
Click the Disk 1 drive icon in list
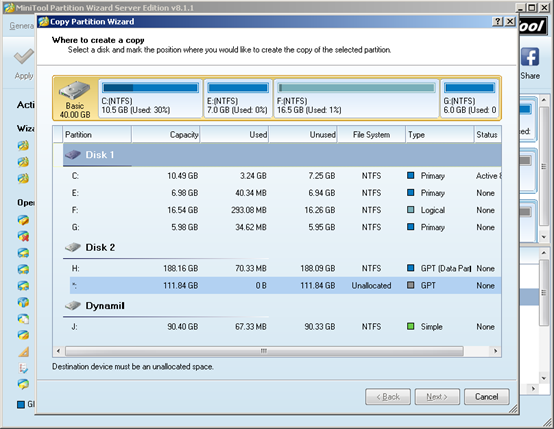click(x=73, y=154)
